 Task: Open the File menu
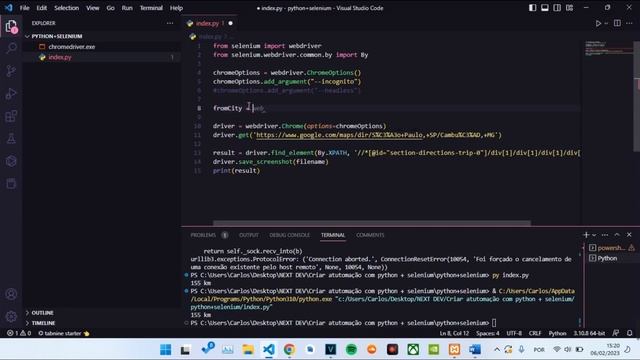(24, 8)
